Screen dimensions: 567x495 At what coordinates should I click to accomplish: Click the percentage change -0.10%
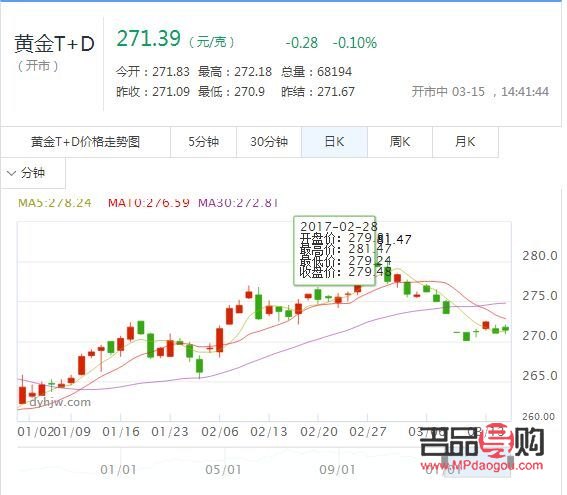click(355, 43)
